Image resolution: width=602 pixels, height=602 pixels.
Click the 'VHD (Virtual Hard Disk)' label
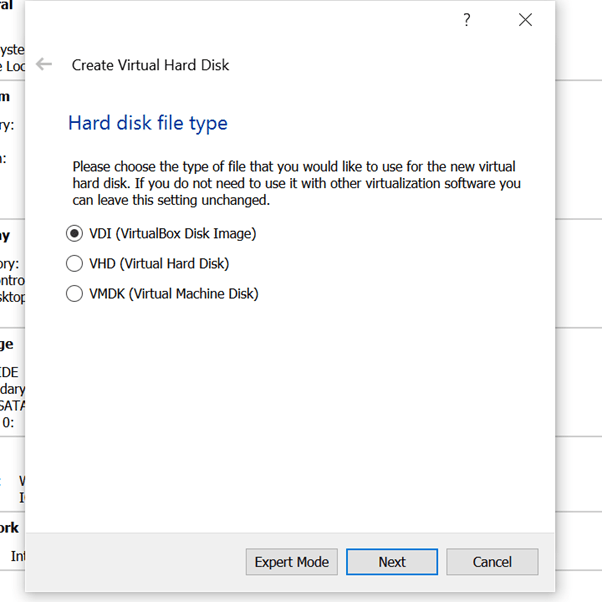pos(159,264)
